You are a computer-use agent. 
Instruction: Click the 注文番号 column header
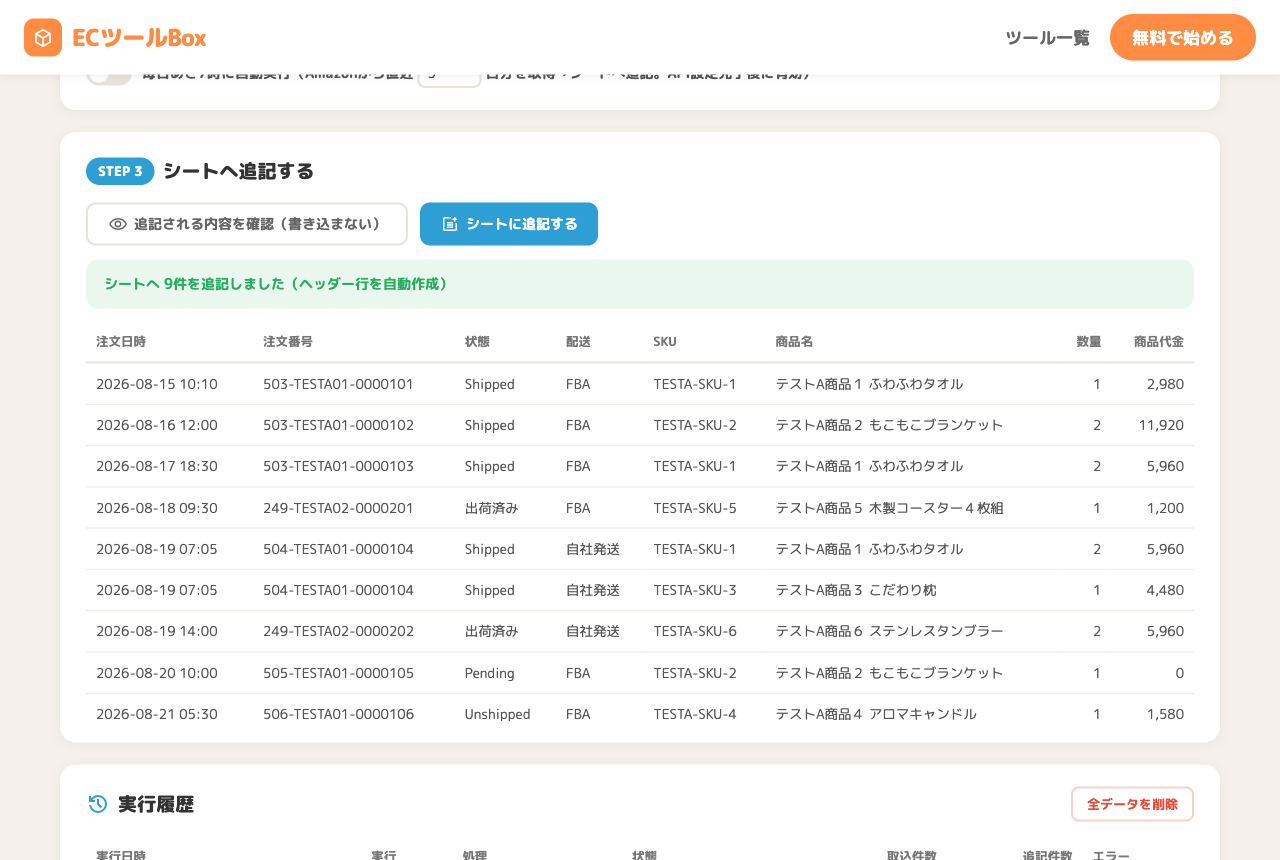pyautogui.click(x=288, y=342)
